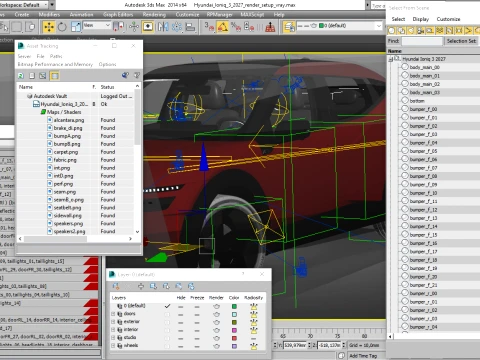
Task: Click Select Highlighted Objects and Layers icon
Action: coord(153,286)
